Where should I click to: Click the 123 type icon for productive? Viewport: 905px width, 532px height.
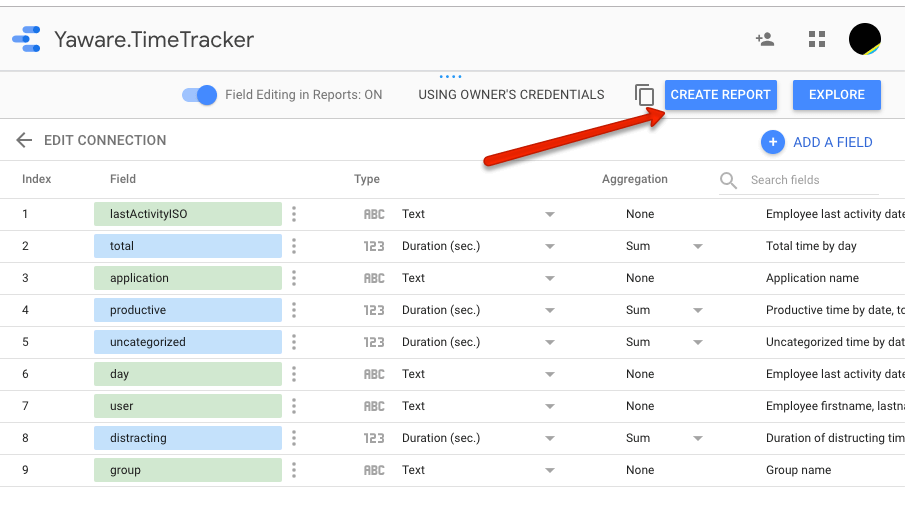(x=374, y=310)
